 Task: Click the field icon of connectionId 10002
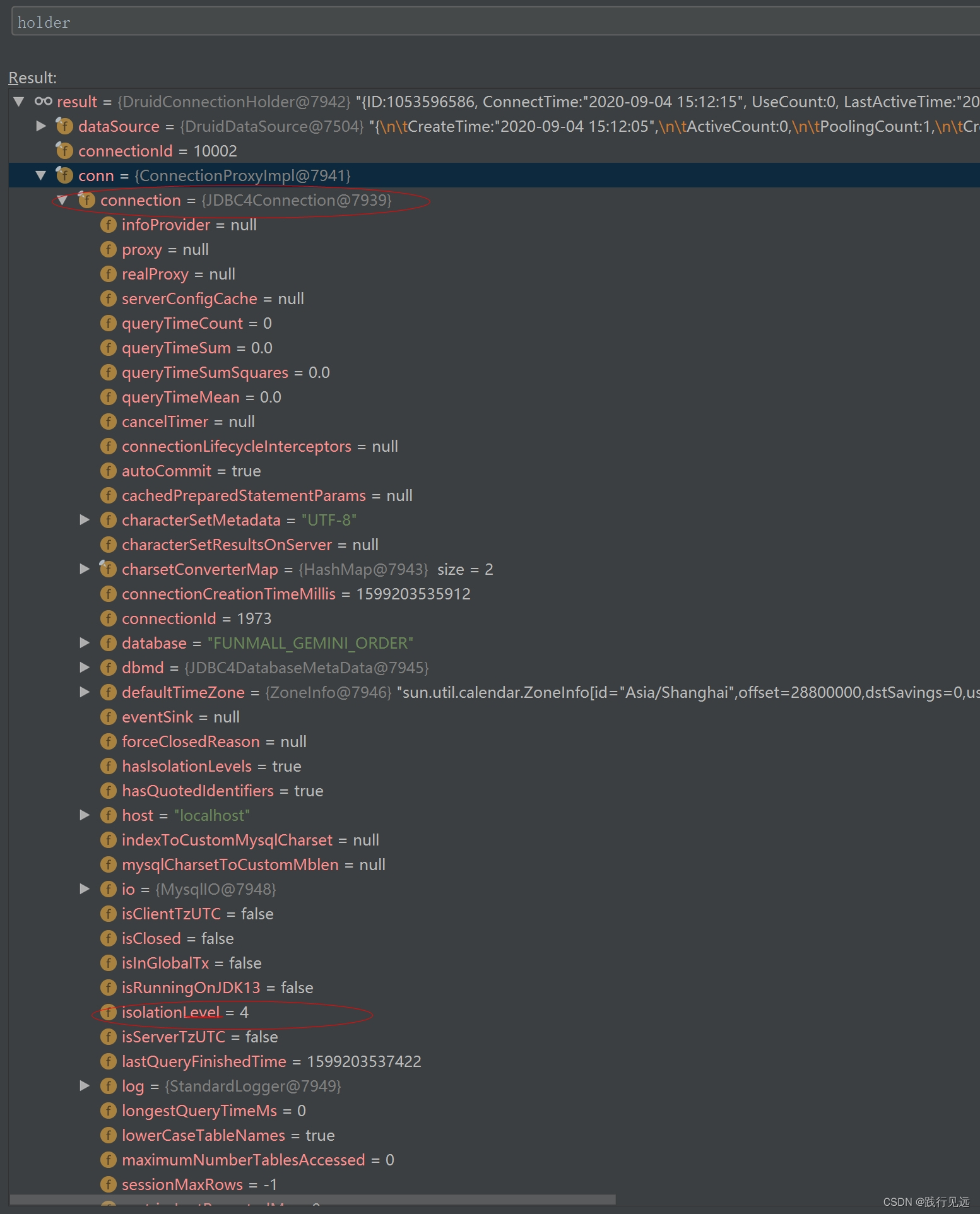[x=64, y=150]
